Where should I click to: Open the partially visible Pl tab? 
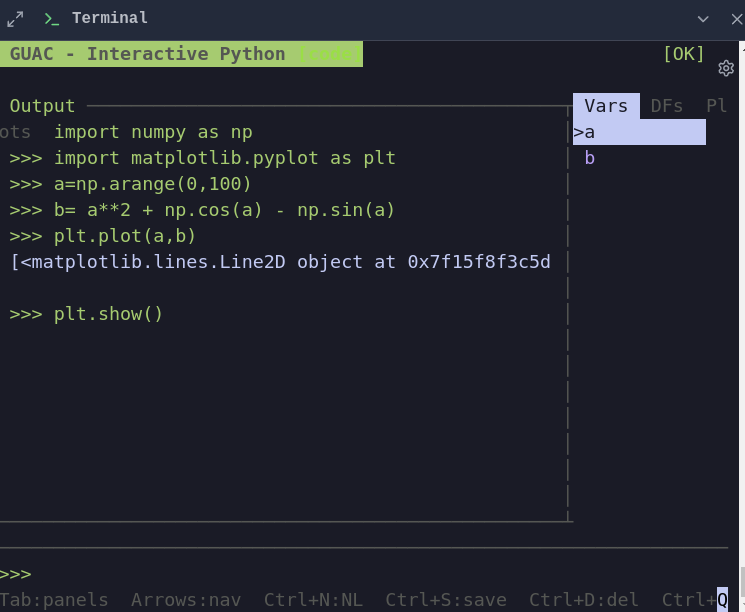[x=716, y=106]
